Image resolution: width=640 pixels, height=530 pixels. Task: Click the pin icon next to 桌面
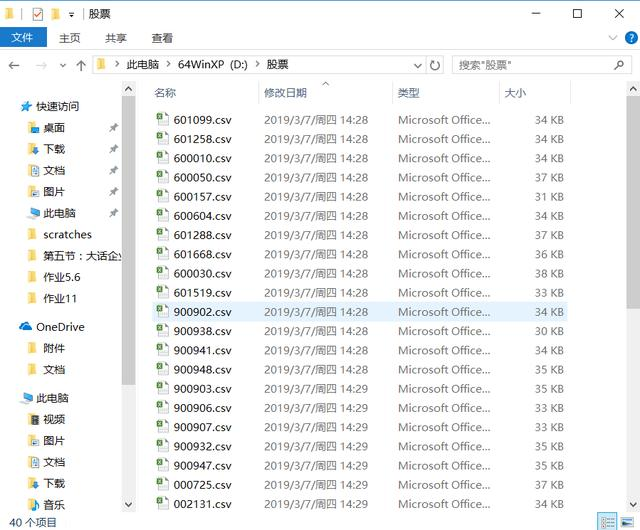click(113, 128)
